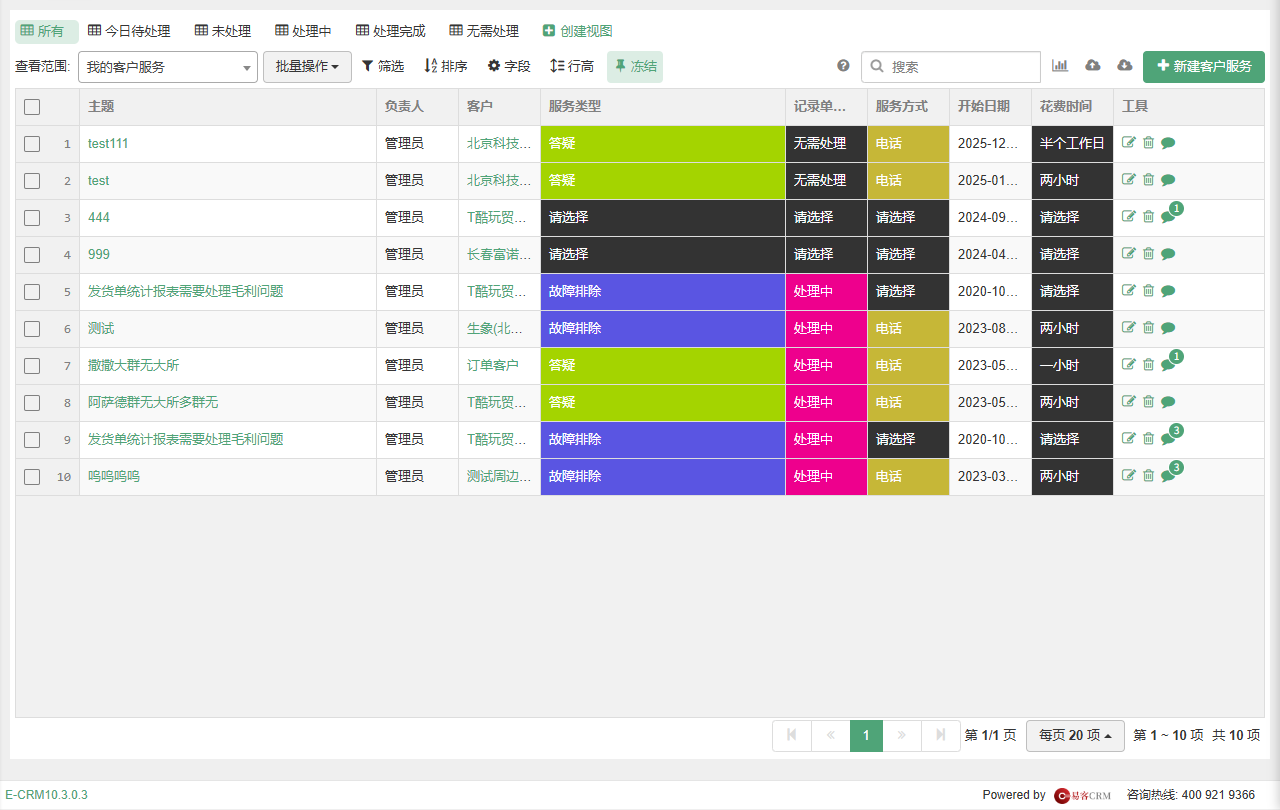Select the checkbox for row 444
1280x810 pixels.
[32, 218]
